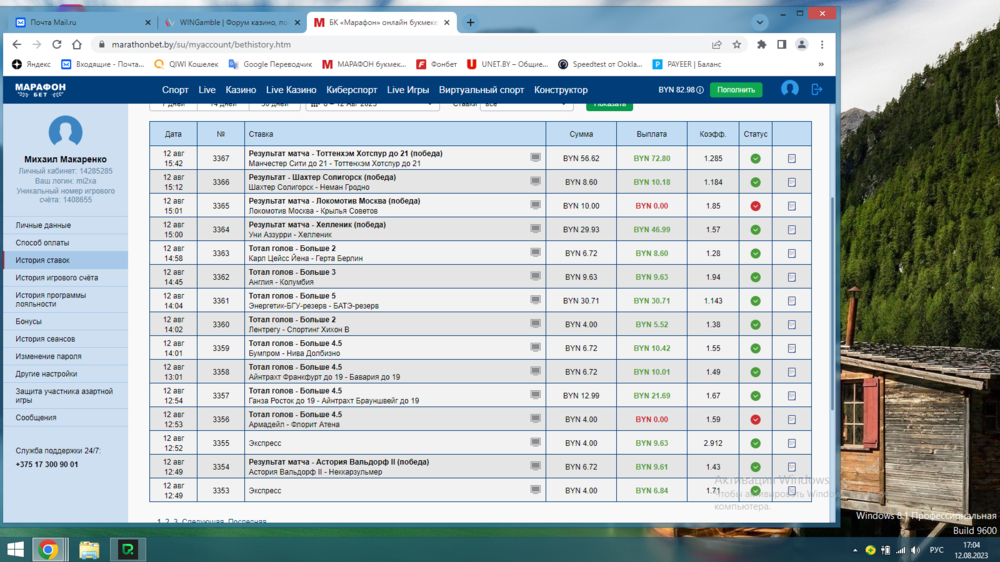Open File Explorer from the taskbar
Viewport: 1000px width, 562px height.
(89, 549)
